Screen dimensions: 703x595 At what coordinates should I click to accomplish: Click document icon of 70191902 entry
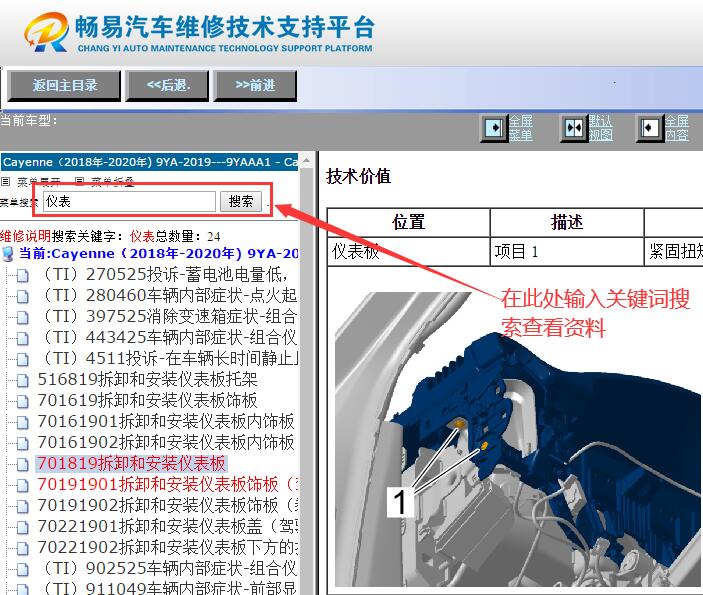pos(22,507)
